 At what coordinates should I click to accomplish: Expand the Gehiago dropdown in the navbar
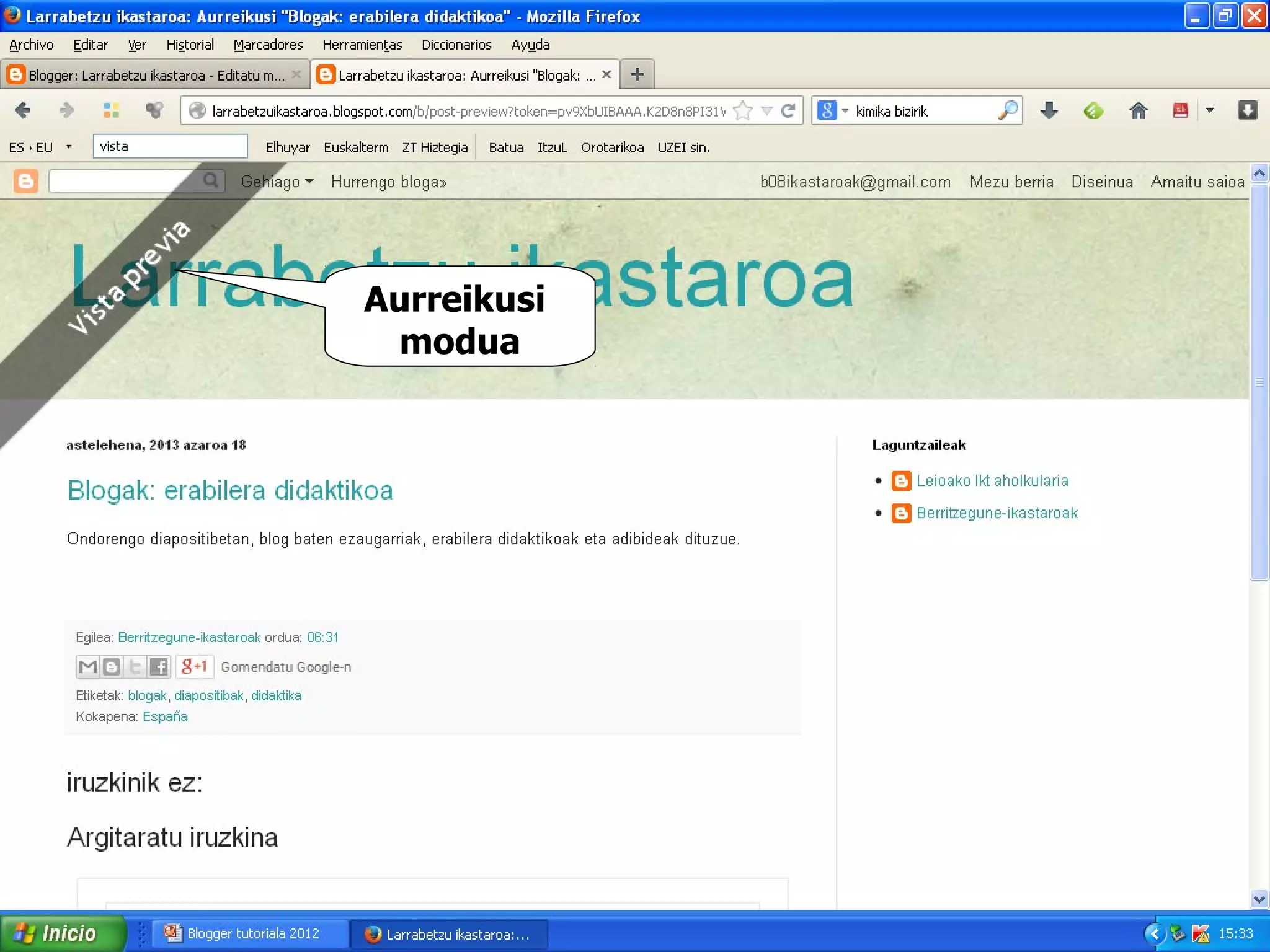pos(277,182)
